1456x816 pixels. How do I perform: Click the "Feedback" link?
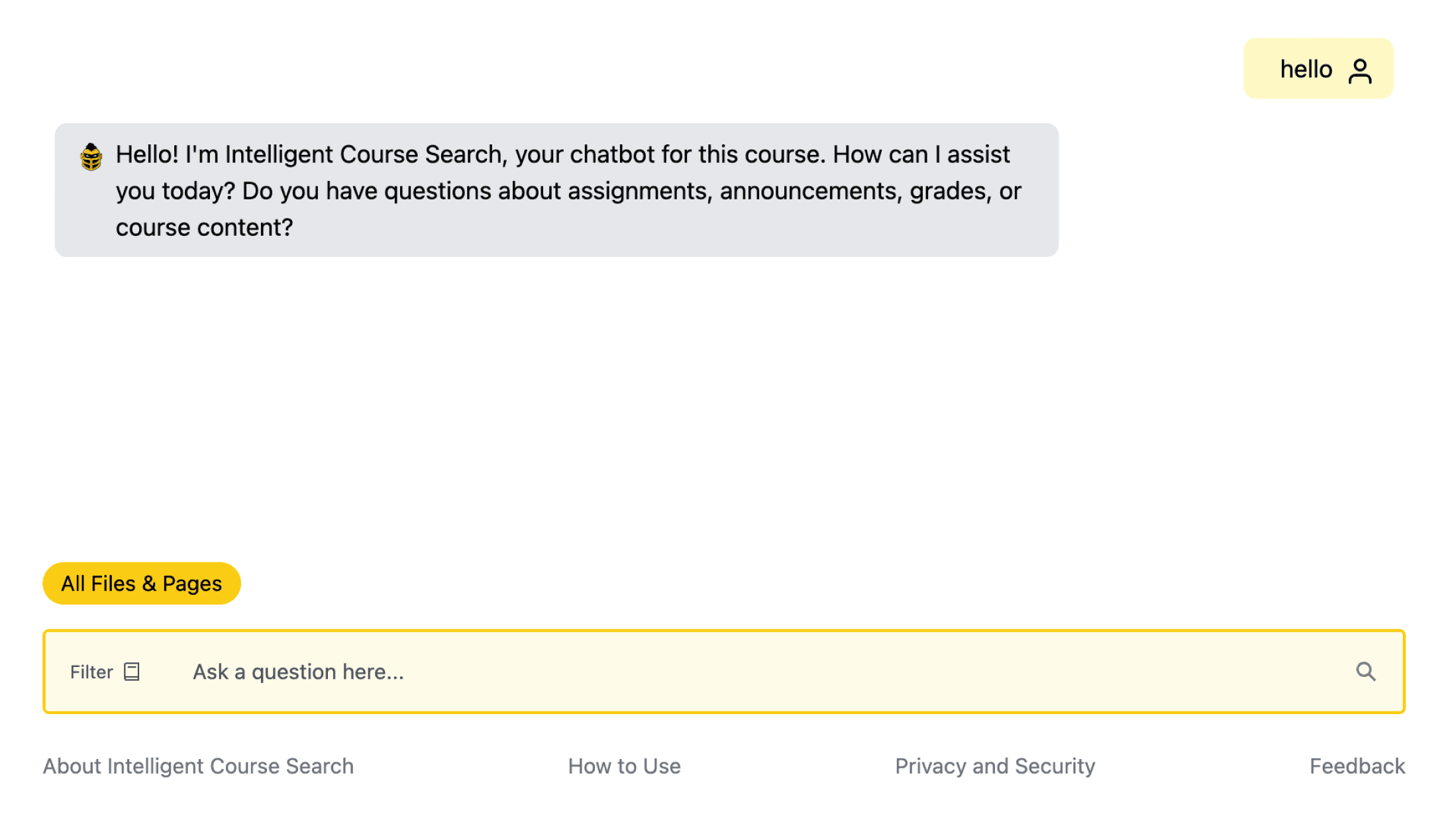pos(1357,766)
